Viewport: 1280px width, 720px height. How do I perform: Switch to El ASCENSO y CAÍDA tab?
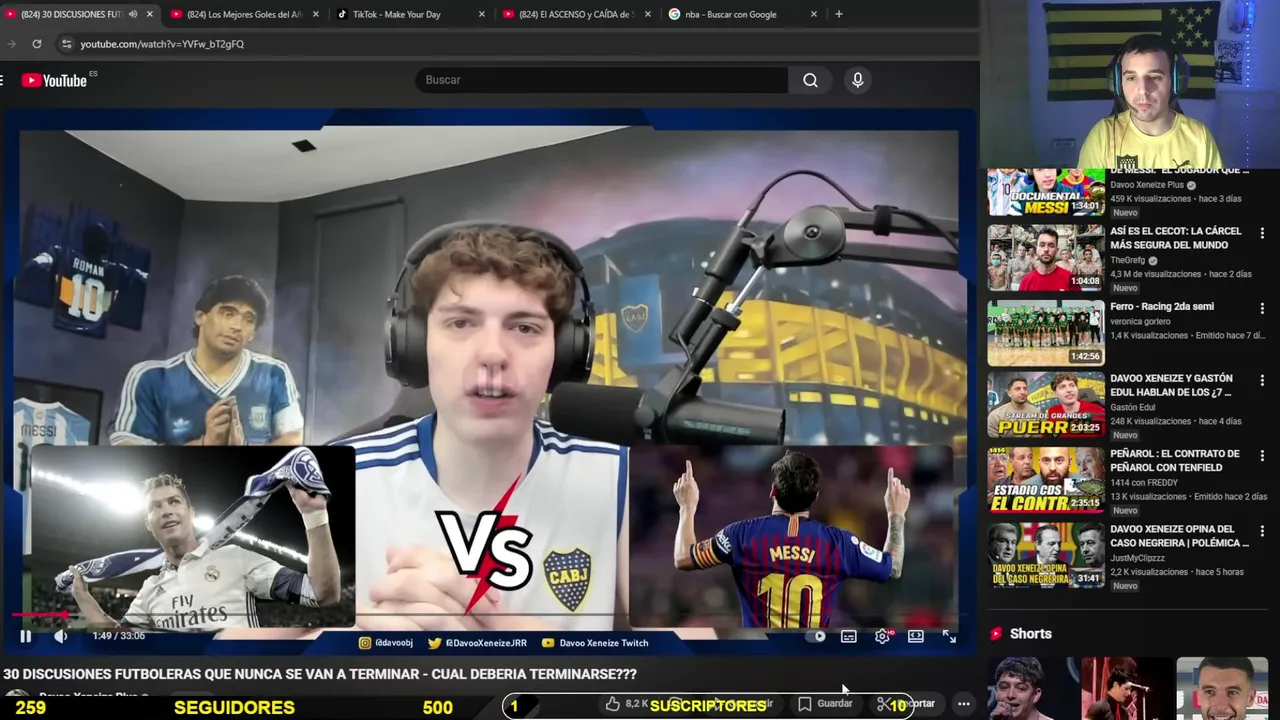click(575, 14)
